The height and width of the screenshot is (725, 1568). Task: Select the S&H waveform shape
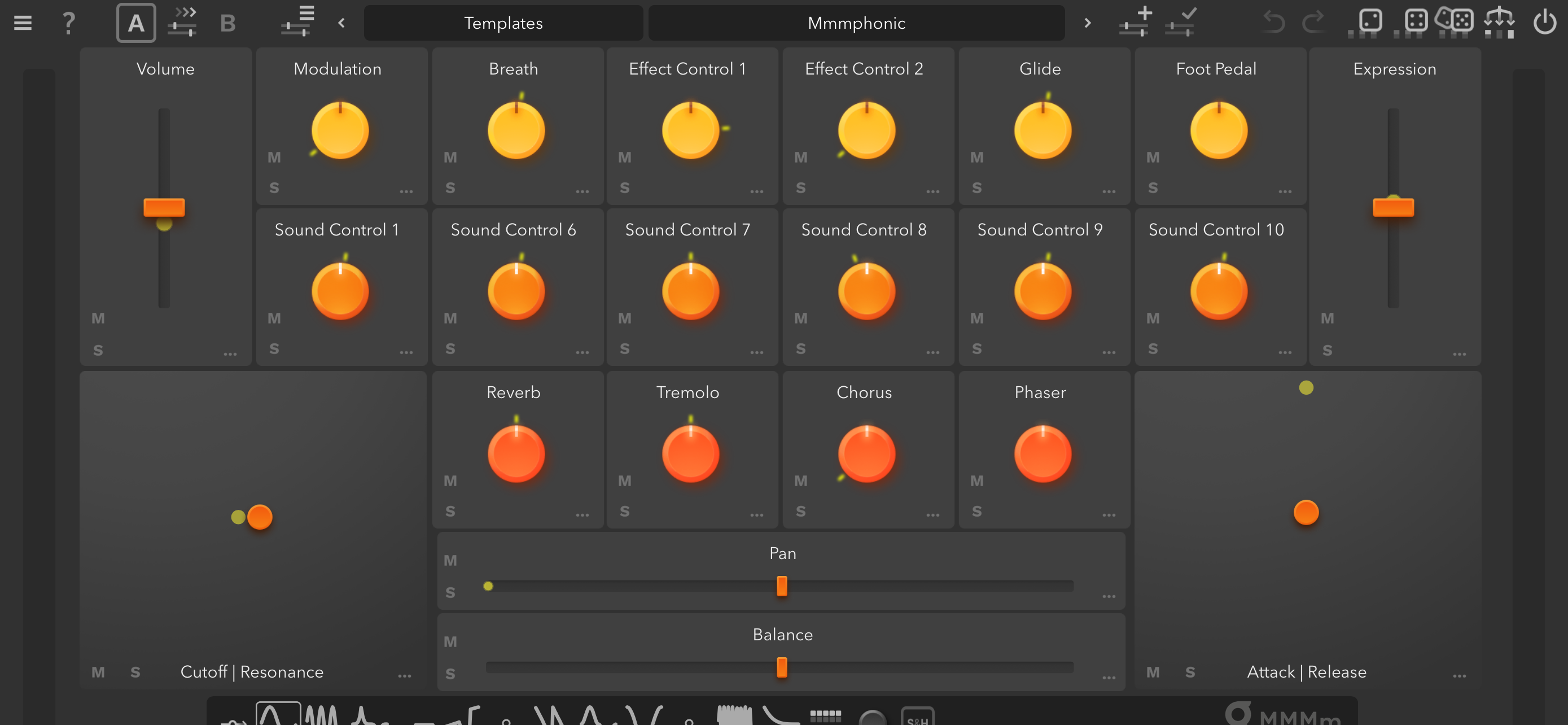917,716
